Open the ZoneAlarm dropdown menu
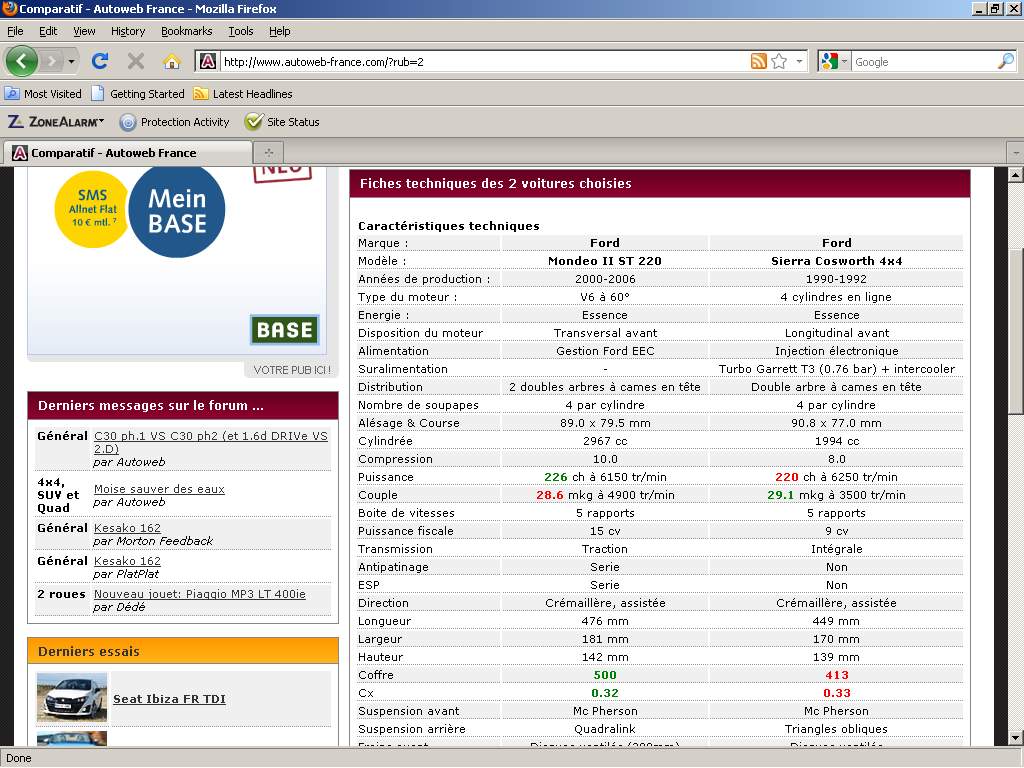Viewport: 1024px width, 768px height. tap(57, 122)
